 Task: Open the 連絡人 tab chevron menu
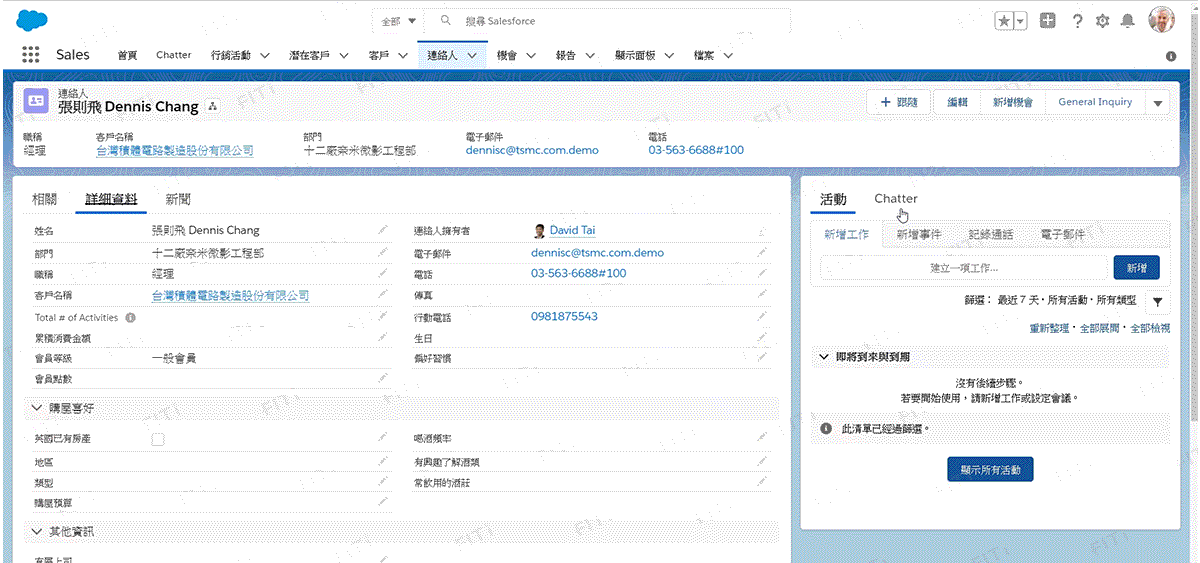click(x=471, y=56)
